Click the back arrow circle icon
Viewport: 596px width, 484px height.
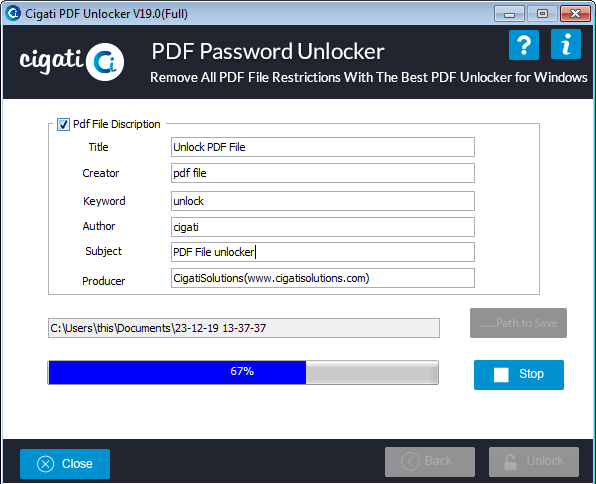point(410,462)
